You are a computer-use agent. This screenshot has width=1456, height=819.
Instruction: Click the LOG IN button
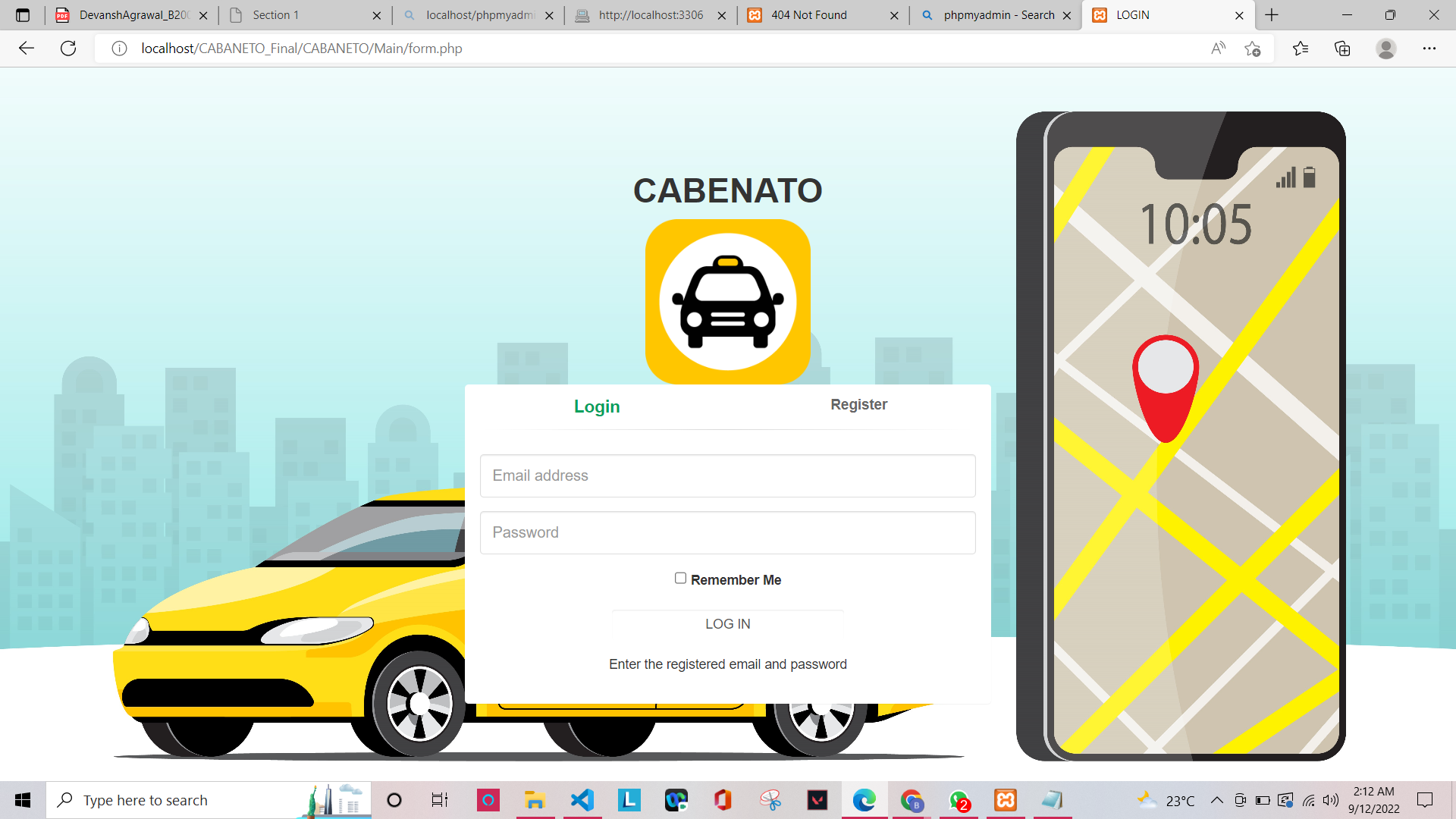(x=727, y=623)
